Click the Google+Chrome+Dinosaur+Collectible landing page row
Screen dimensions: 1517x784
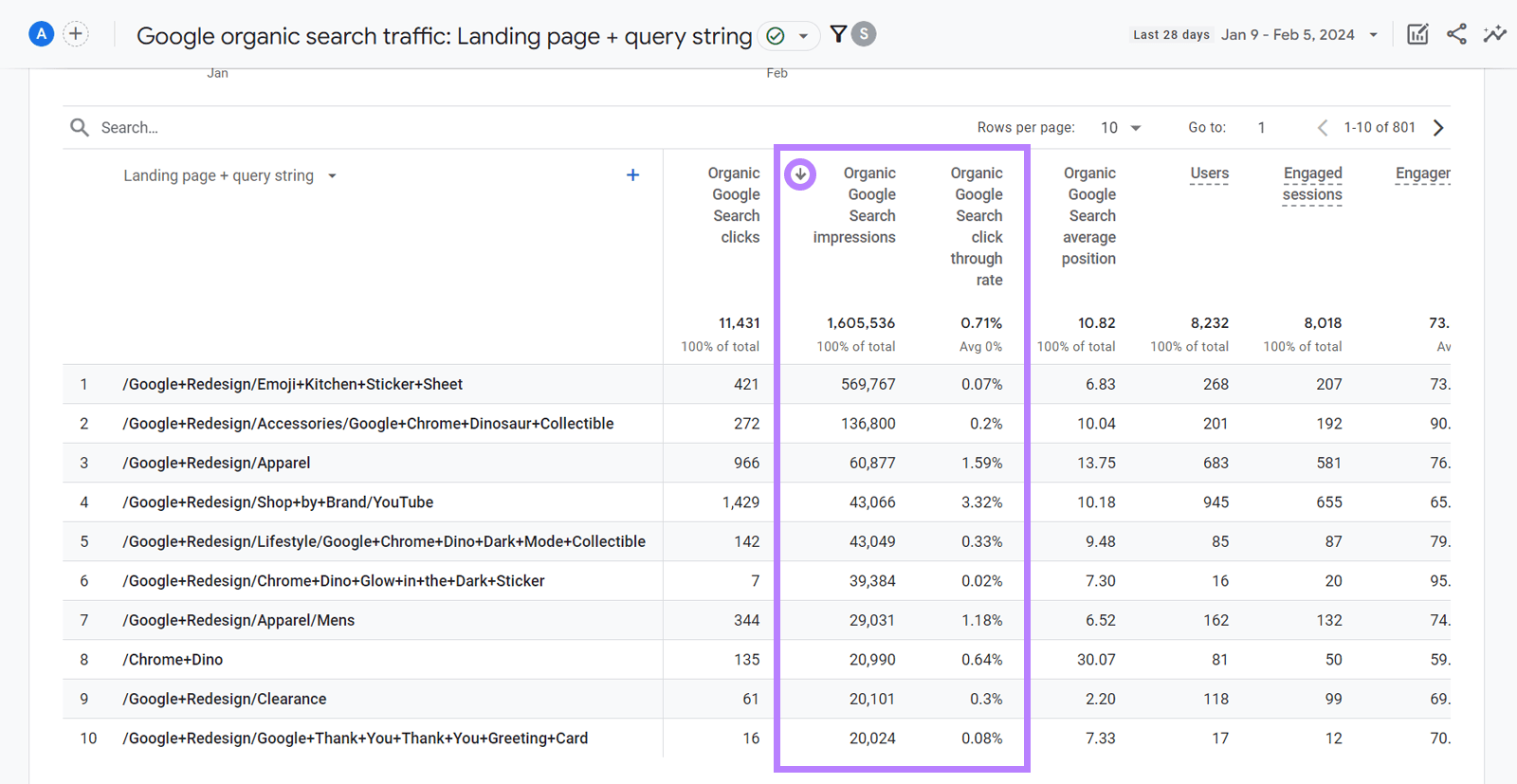[368, 424]
